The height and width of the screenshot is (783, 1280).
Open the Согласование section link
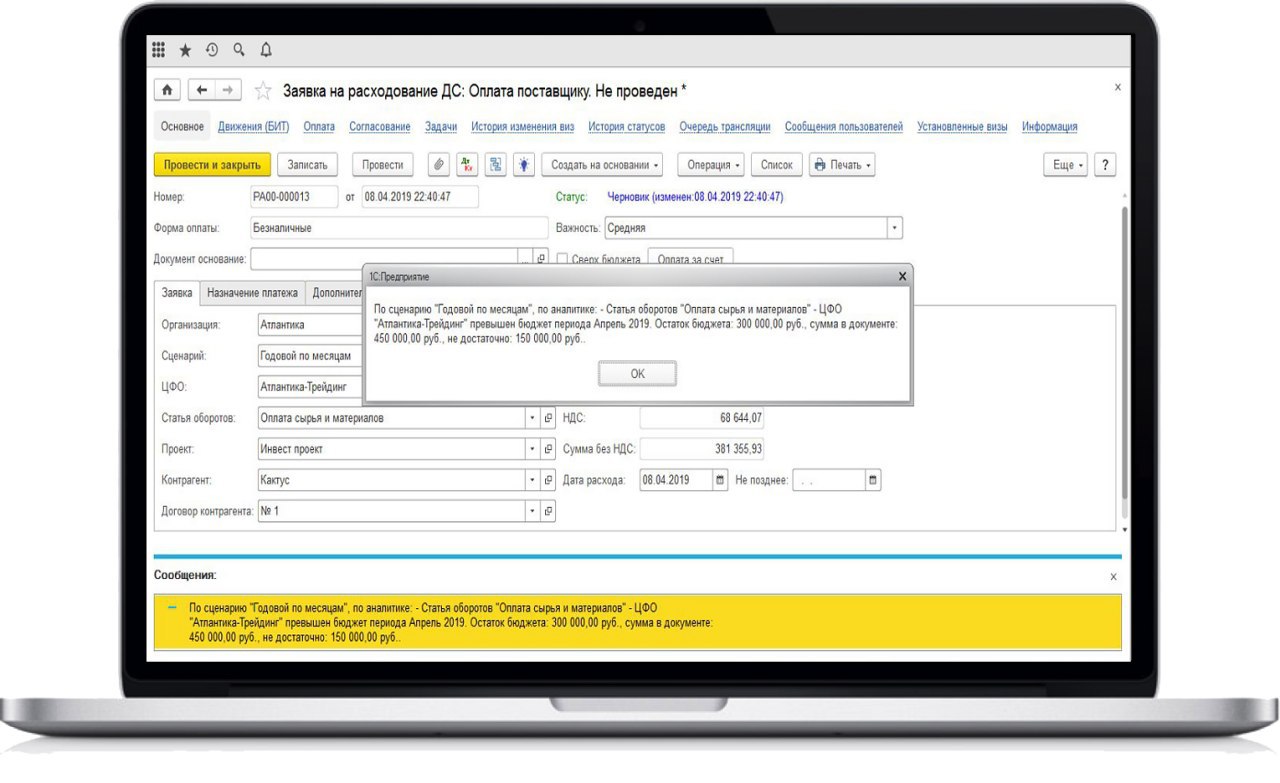tap(379, 127)
